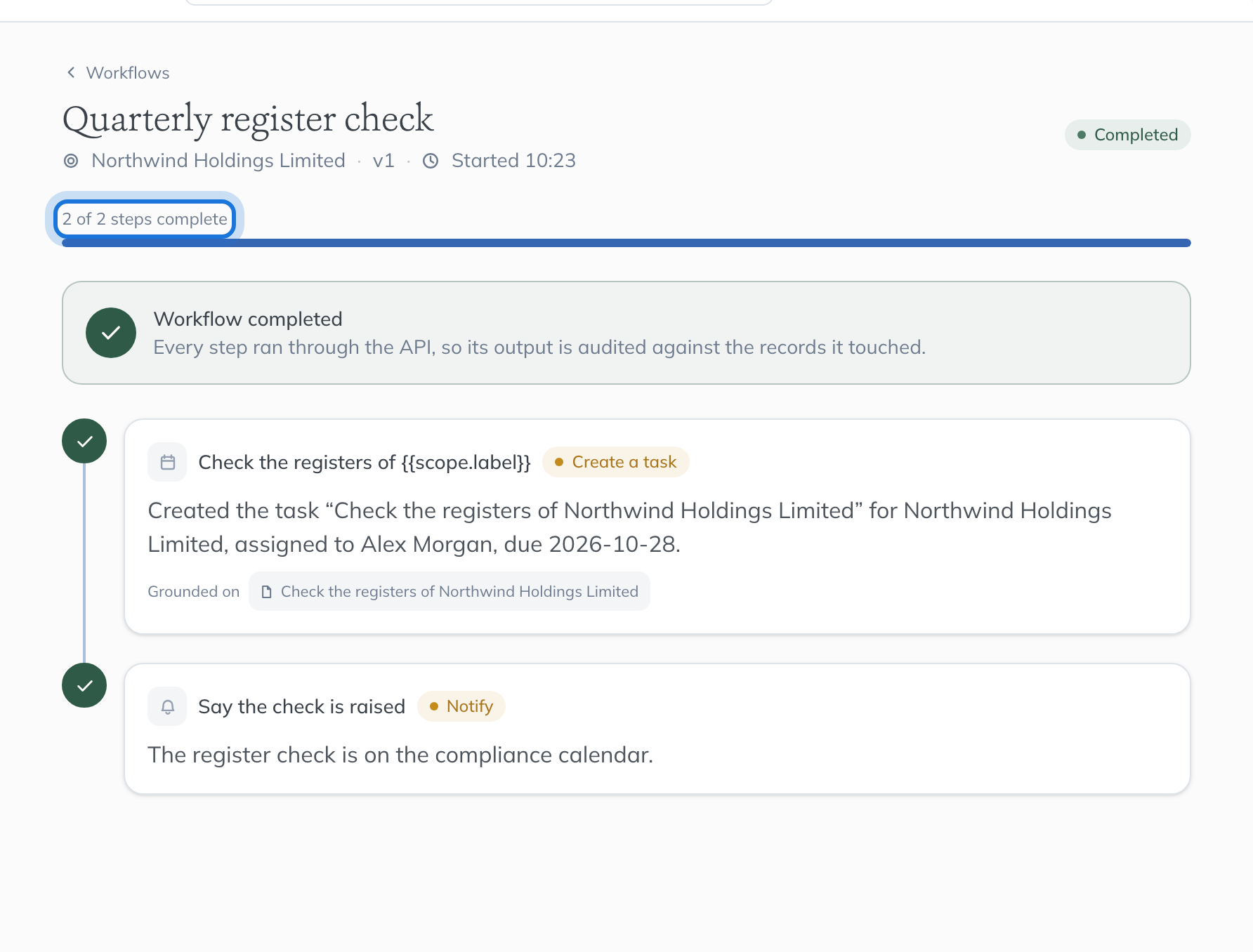Image resolution: width=1253 pixels, height=952 pixels.
Task: Click the checkmark for 'Say the check is raised' step
Action: pos(84,685)
